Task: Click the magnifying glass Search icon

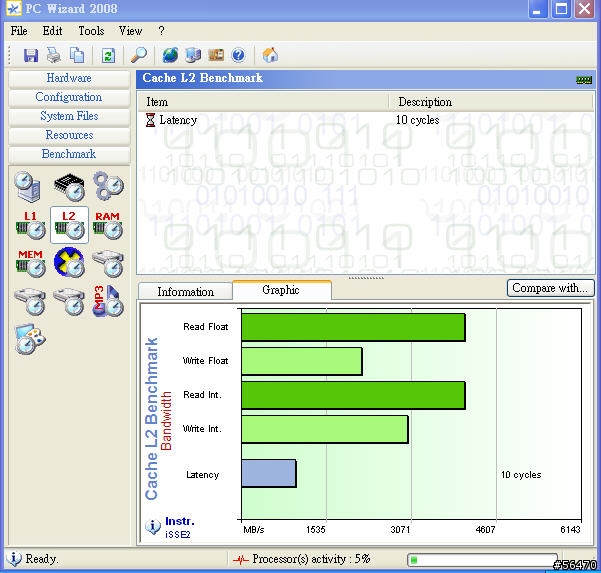Action: click(139, 55)
